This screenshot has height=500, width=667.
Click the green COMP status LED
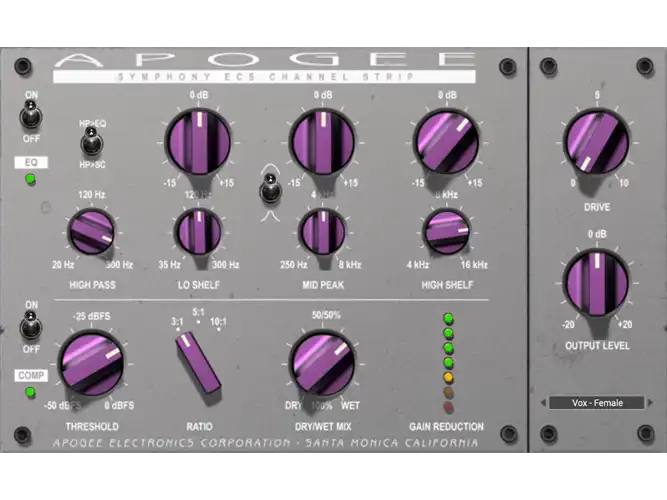click(30, 392)
